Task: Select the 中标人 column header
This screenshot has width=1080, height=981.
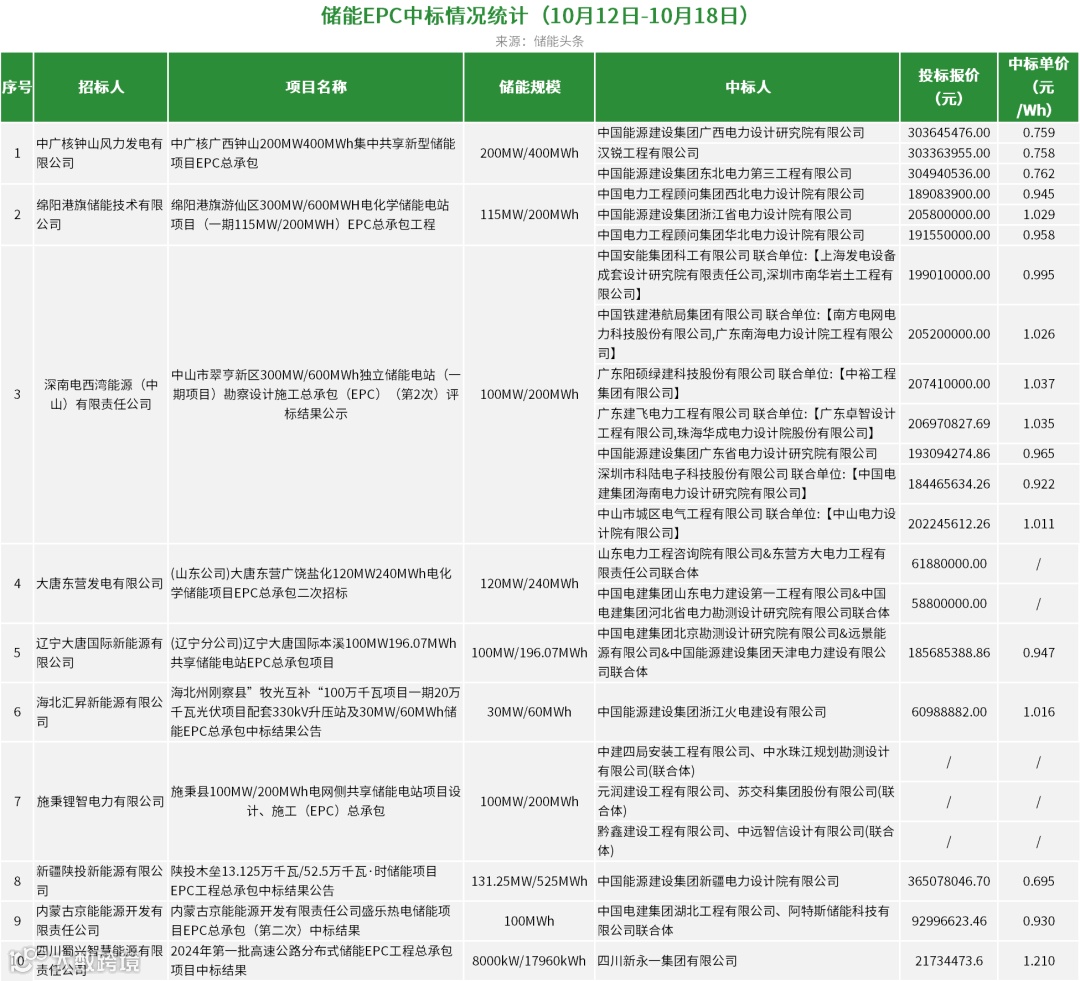Action: click(x=747, y=87)
